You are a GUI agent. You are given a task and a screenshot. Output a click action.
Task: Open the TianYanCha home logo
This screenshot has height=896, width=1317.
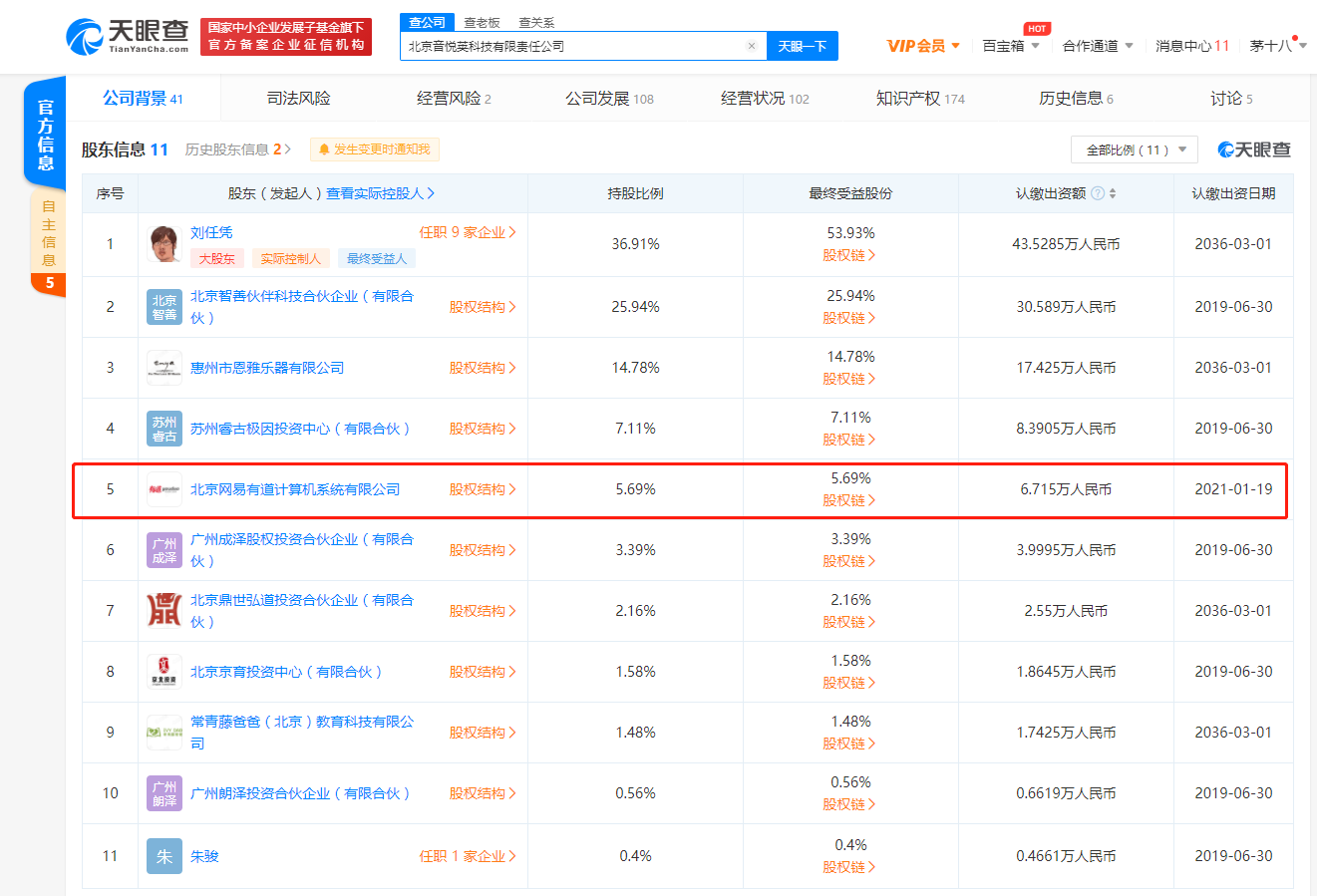tap(128, 36)
